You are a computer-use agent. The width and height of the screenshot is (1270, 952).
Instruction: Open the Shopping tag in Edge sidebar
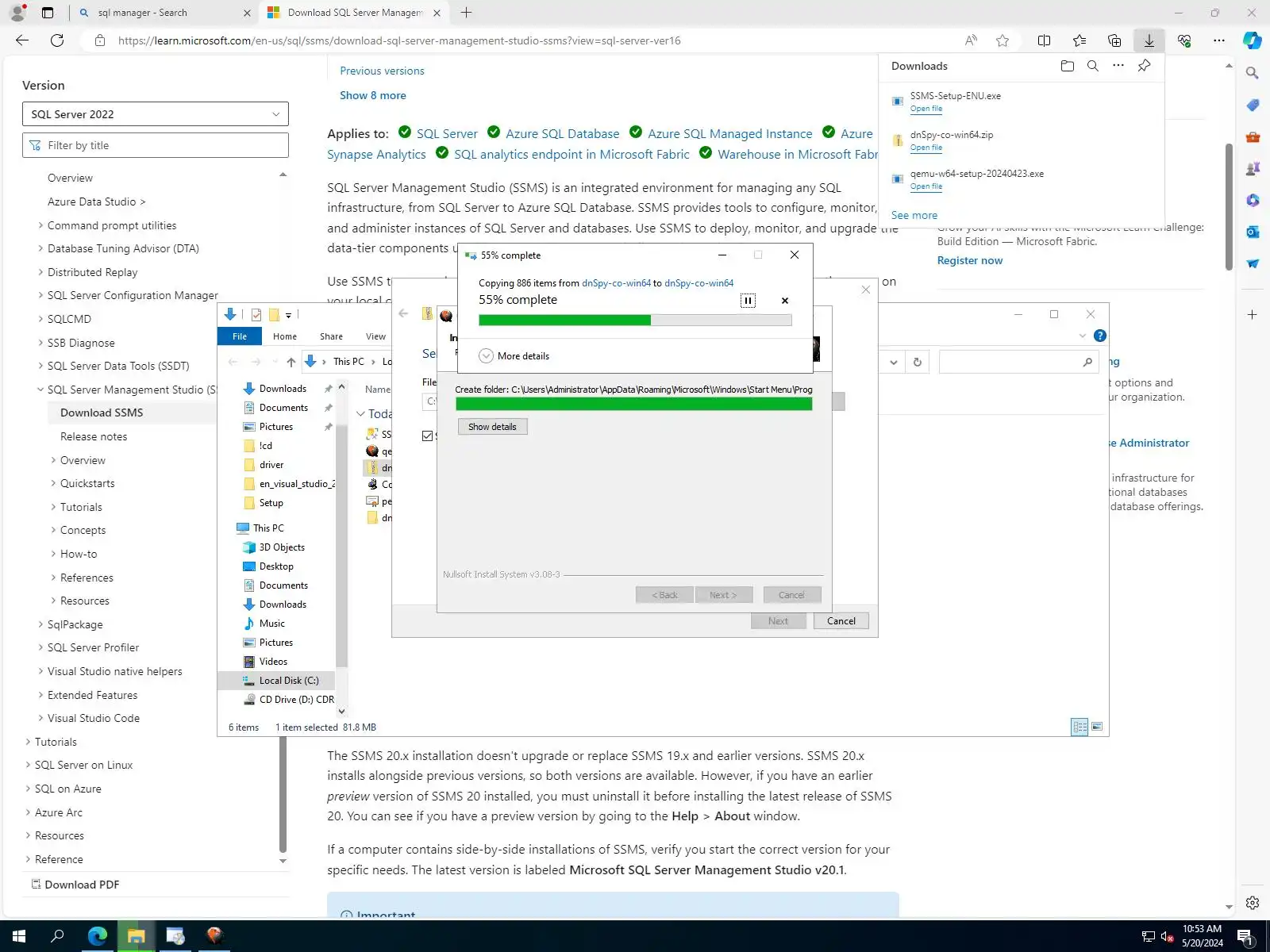(x=1253, y=105)
